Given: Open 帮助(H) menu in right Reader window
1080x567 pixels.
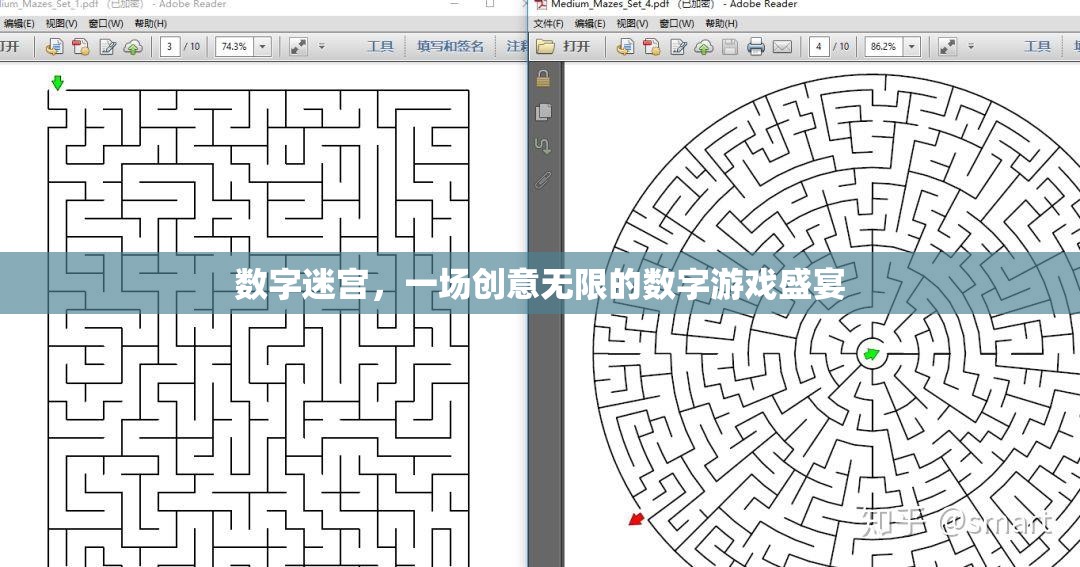Looking at the screenshot, I should click(x=721, y=23).
